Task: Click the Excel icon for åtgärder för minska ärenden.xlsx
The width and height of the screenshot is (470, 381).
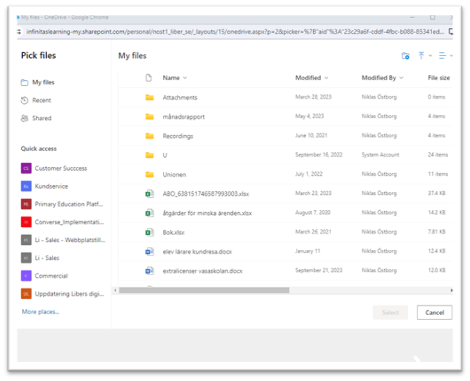Action: coord(149,213)
